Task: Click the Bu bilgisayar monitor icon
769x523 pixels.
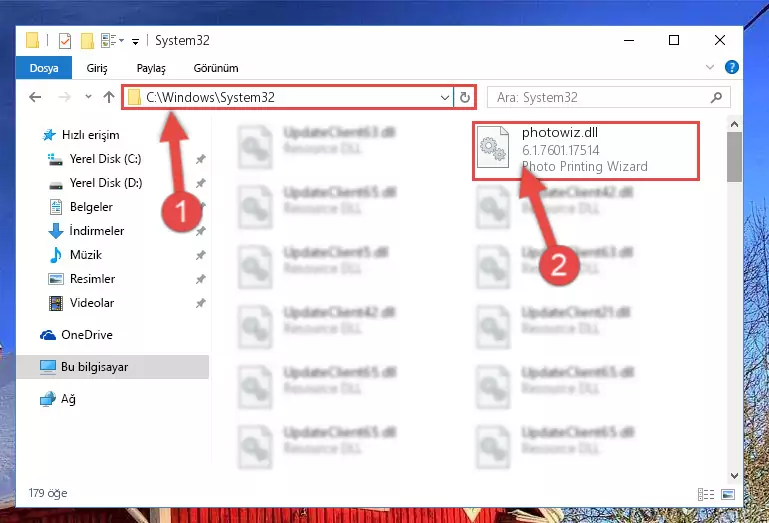Action: 48,367
